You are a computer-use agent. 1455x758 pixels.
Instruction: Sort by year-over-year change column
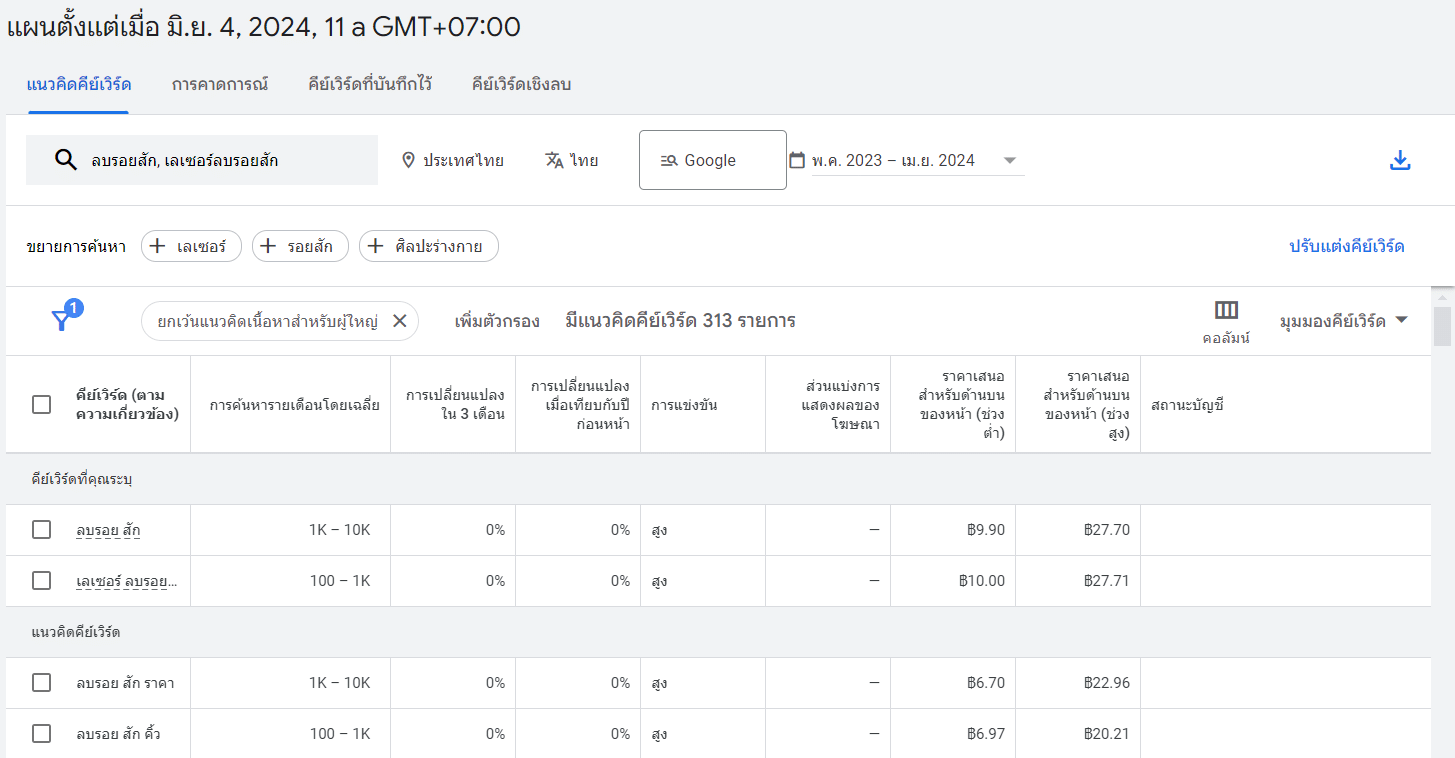click(580, 404)
